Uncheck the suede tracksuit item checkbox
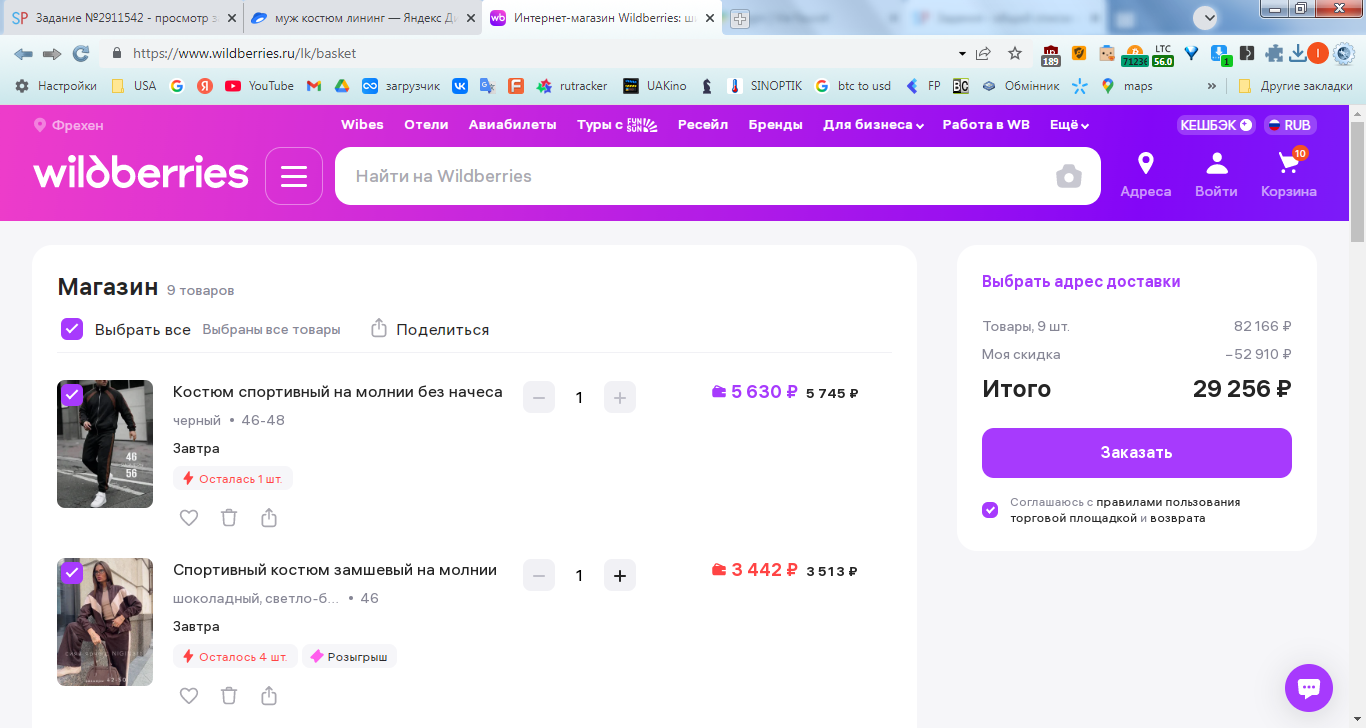This screenshot has width=1366, height=728. click(71, 572)
